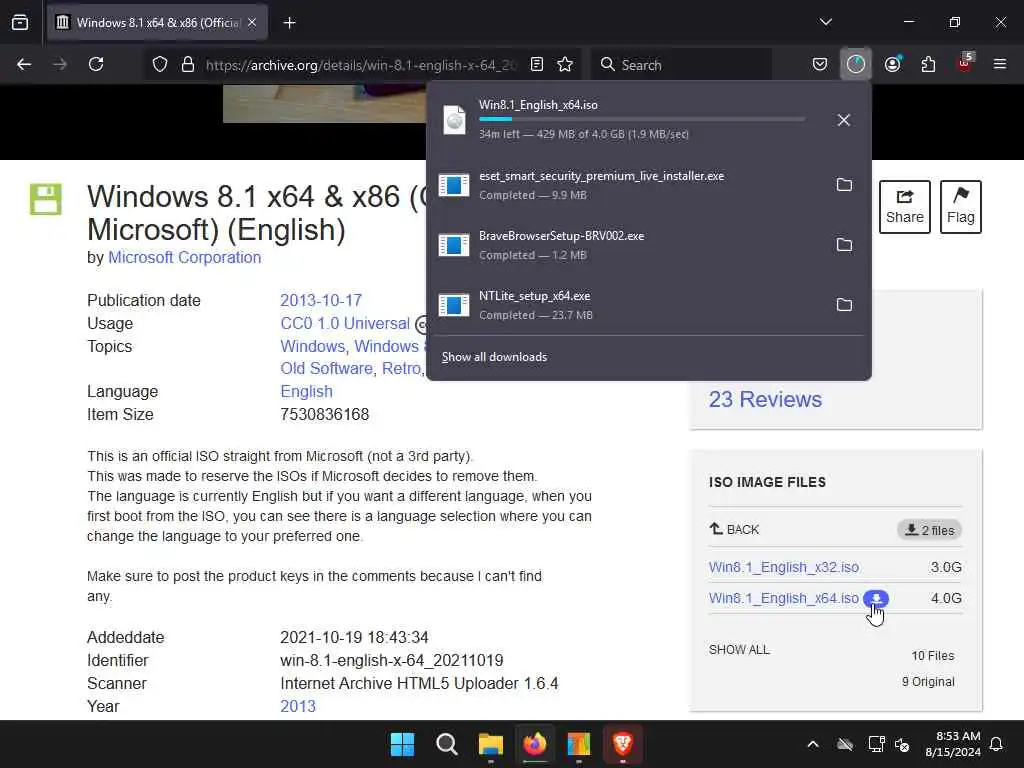
Task: Focus the Search box
Action: (x=682, y=65)
